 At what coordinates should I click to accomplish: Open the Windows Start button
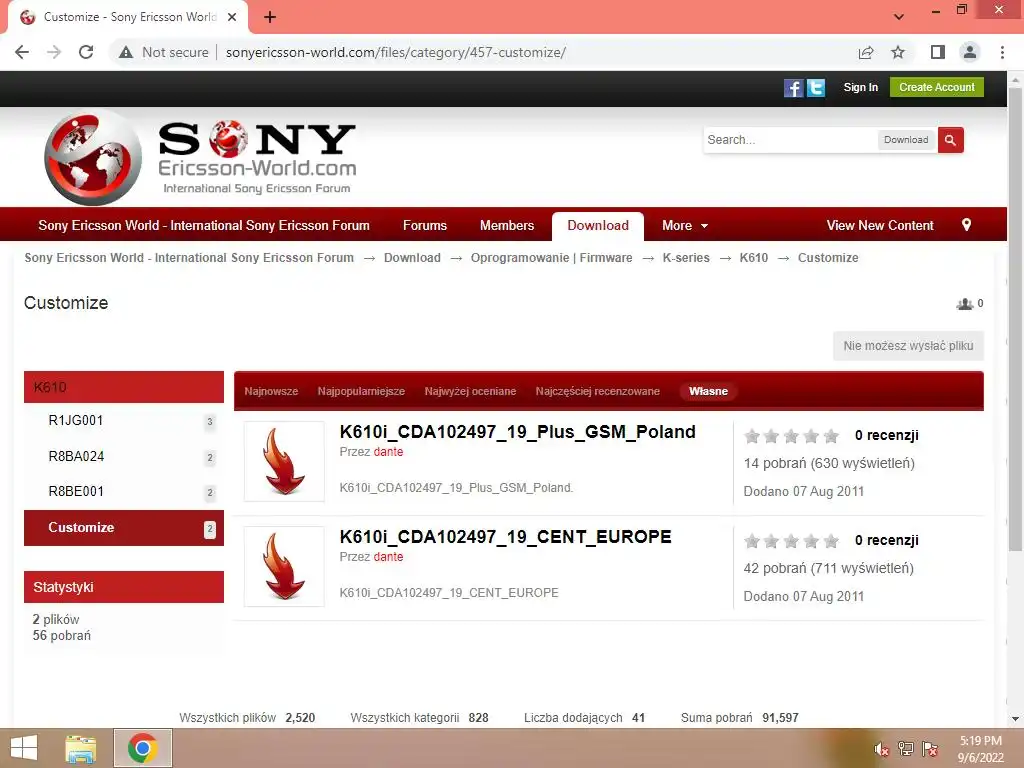(x=24, y=748)
